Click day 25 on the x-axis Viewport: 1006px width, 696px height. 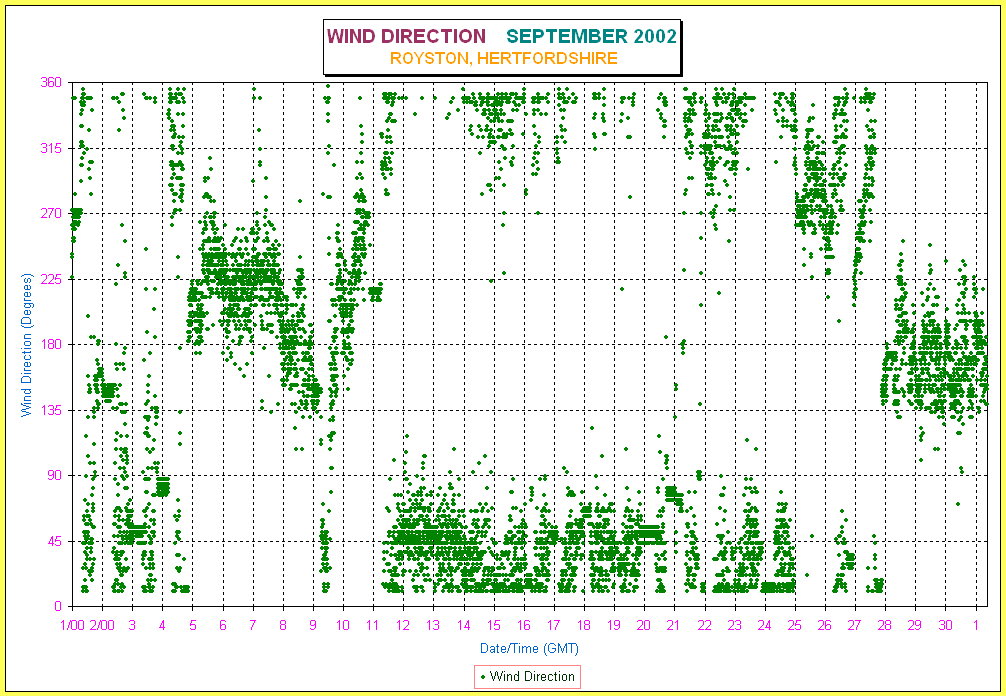(795, 625)
